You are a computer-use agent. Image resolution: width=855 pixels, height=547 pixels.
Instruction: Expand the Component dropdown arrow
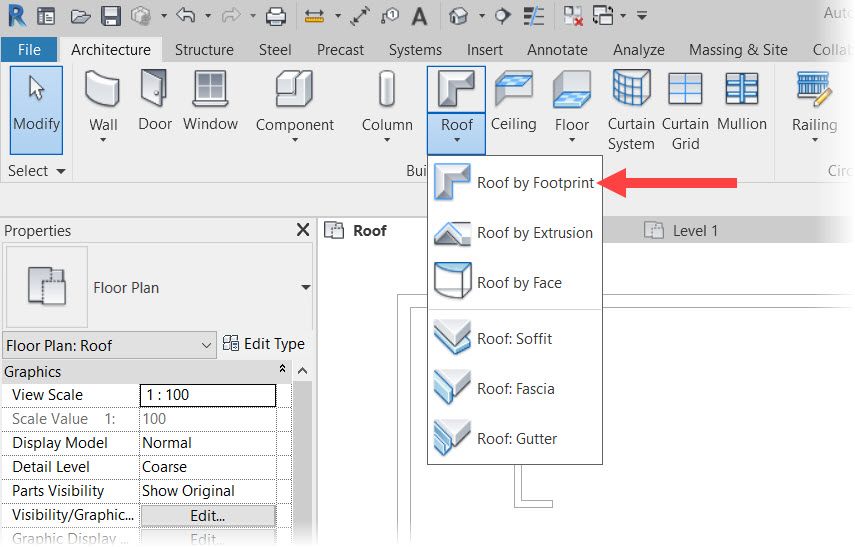click(294, 140)
